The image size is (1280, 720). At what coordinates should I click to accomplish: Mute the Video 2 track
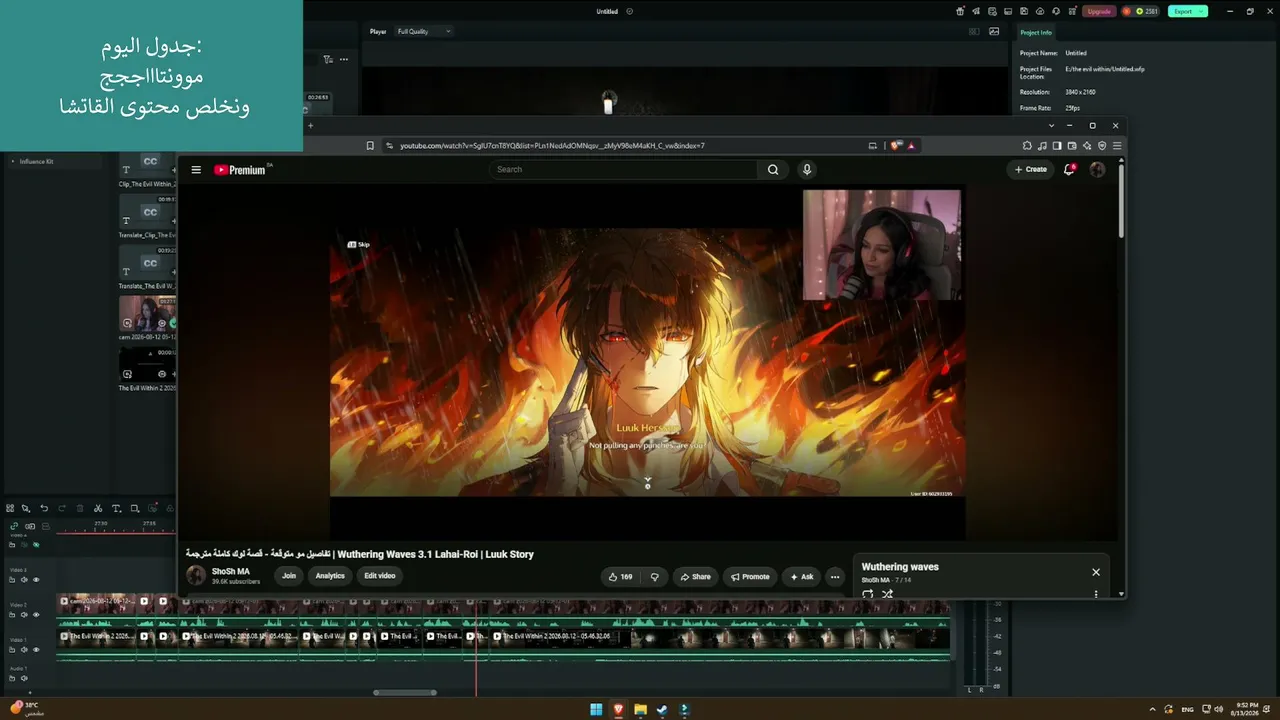point(24,615)
